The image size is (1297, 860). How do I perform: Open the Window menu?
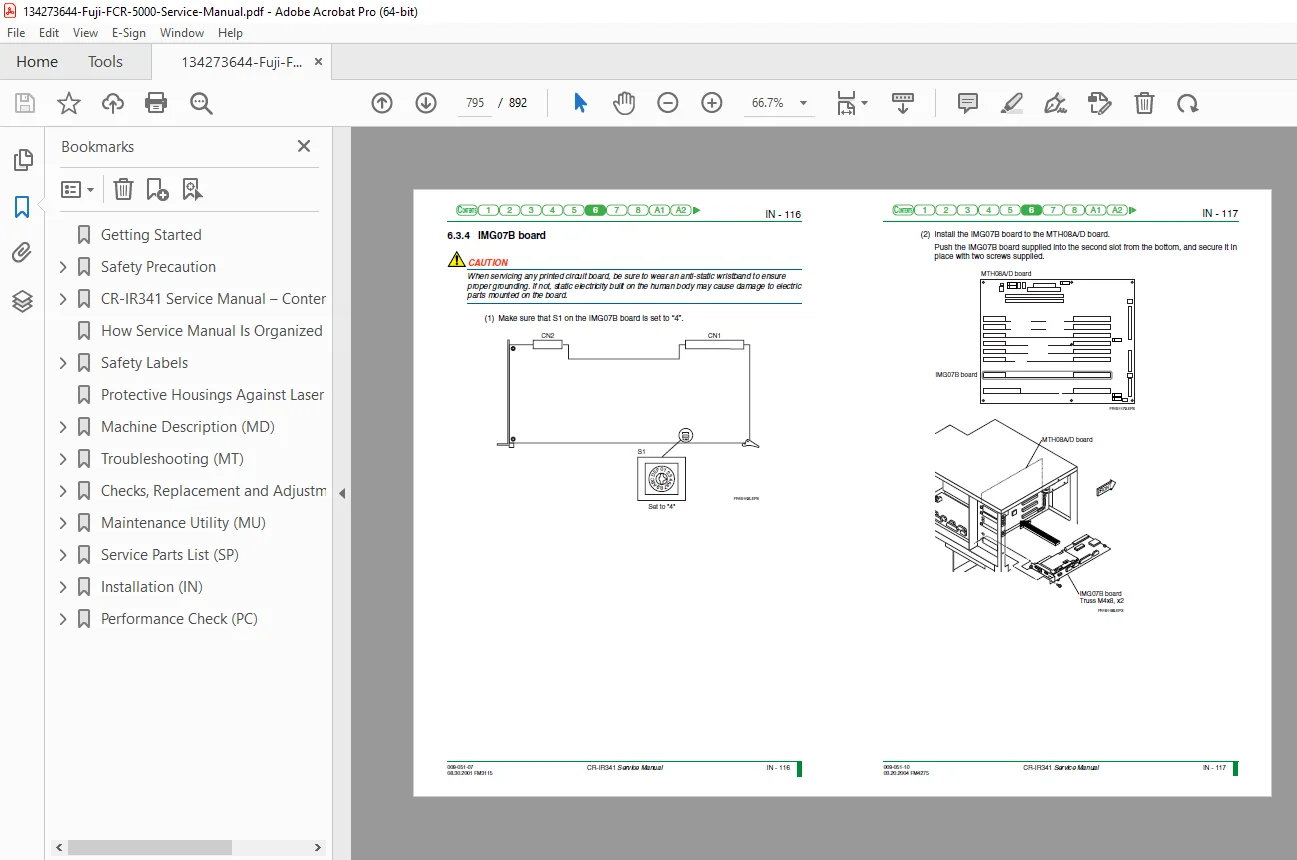(182, 33)
